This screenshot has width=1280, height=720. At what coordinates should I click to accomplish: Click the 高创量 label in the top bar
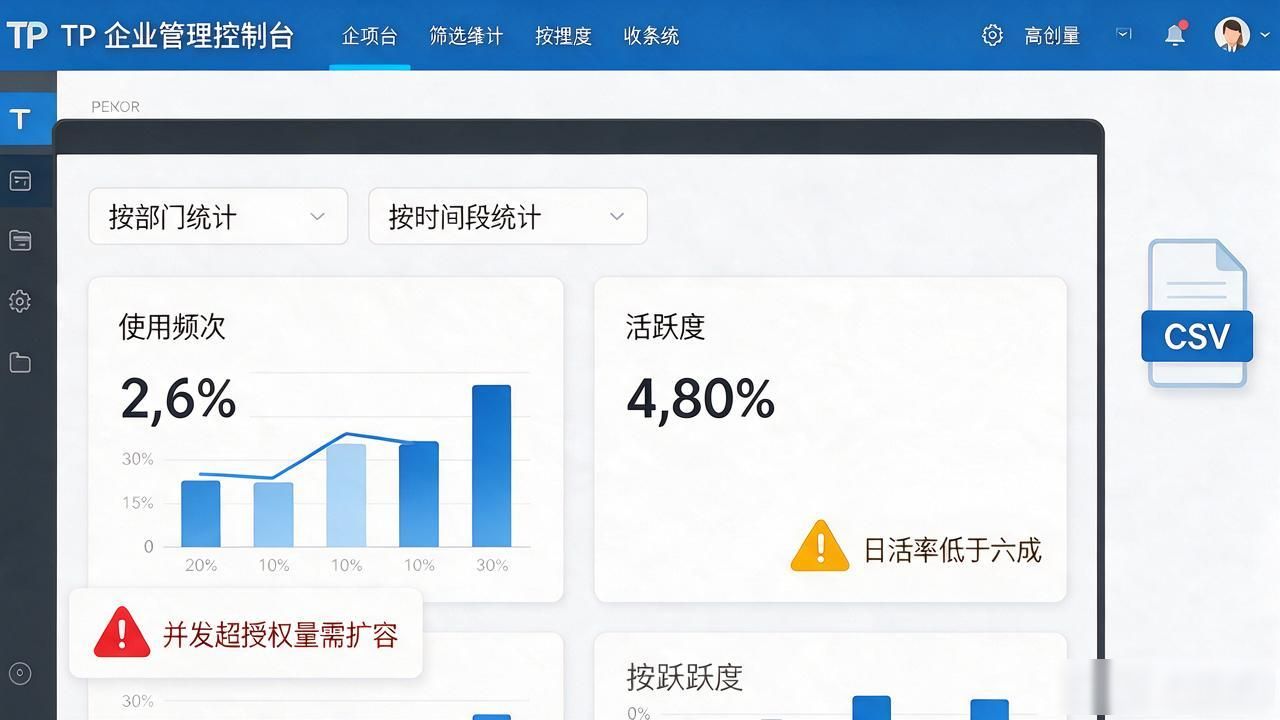pyautogui.click(x=1052, y=36)
